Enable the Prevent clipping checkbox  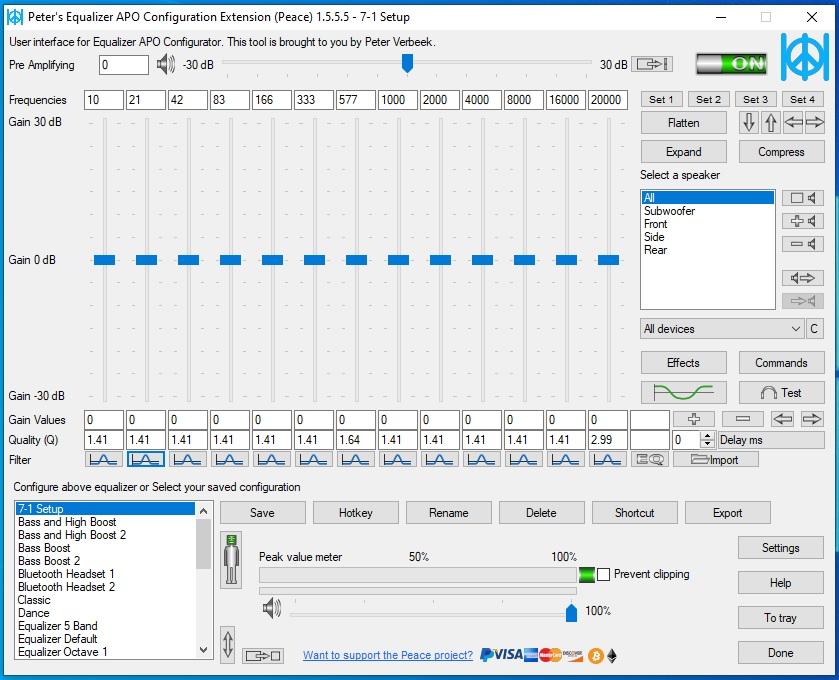[604, 575]
